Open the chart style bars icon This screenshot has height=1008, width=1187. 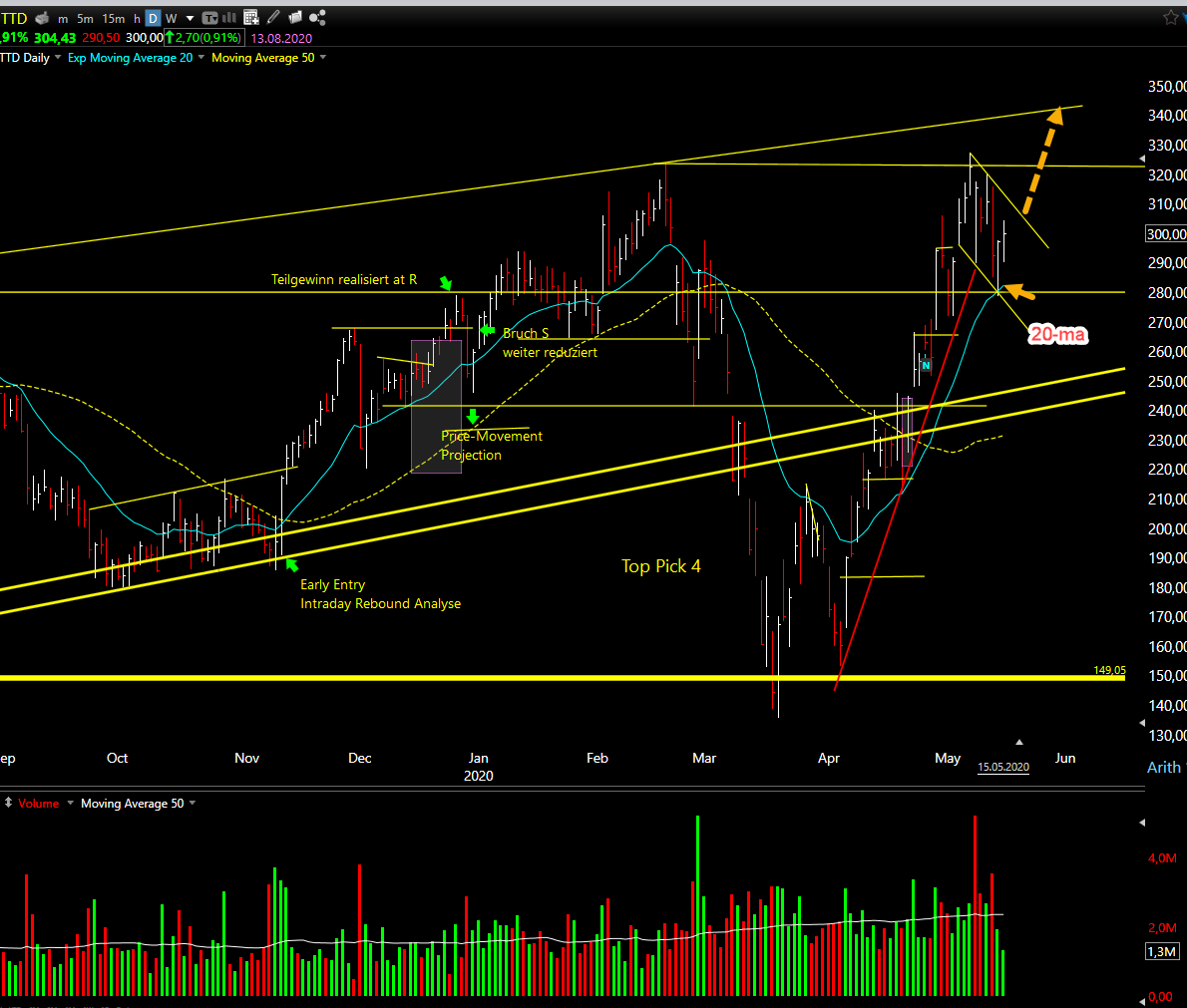point(229,17)
